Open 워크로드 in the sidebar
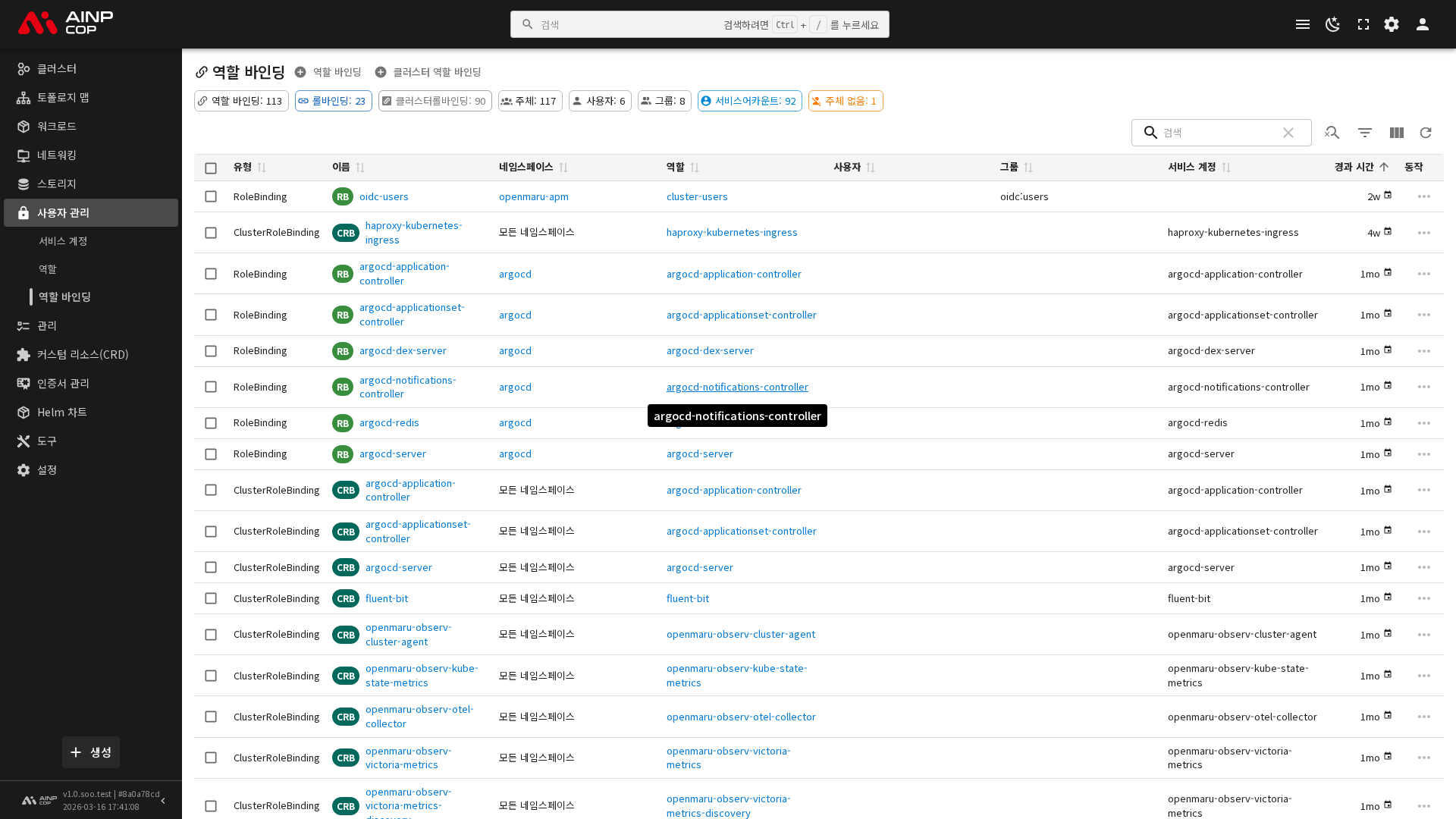Viewport: 1456px width, 819px height. pyautogui.click(x=57, y=126)
